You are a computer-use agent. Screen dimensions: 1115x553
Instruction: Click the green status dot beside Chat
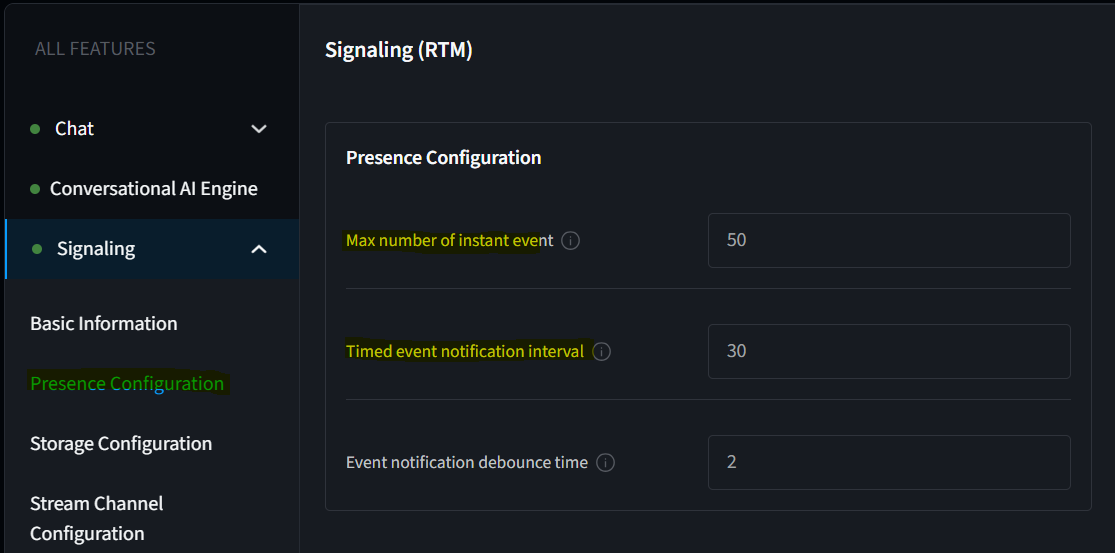35,129
